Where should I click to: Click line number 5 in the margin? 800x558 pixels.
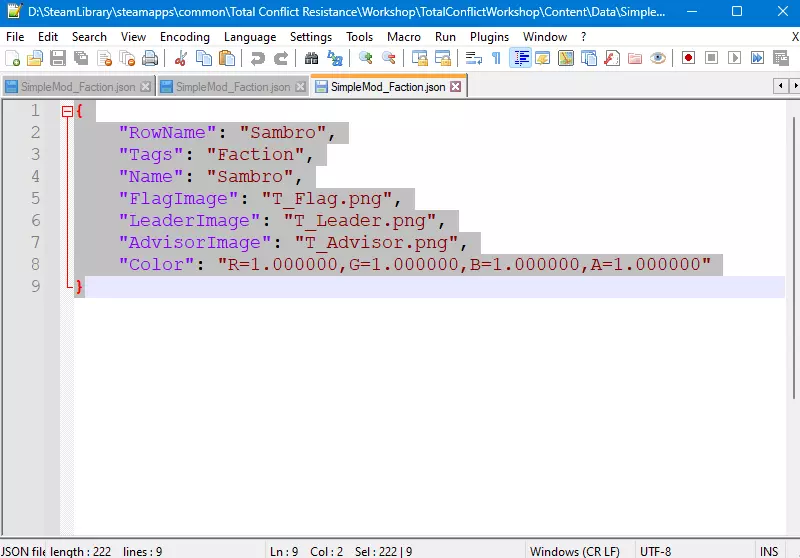coord(36,198)
